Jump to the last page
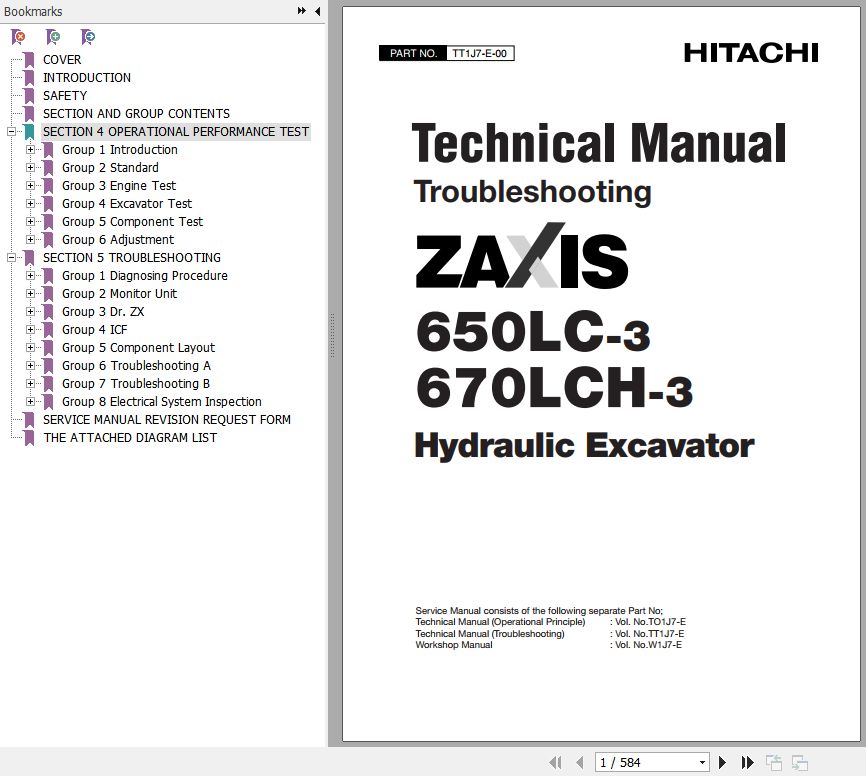Image resolution: width=866 pixels, height=776 pixels. point(747,763)
